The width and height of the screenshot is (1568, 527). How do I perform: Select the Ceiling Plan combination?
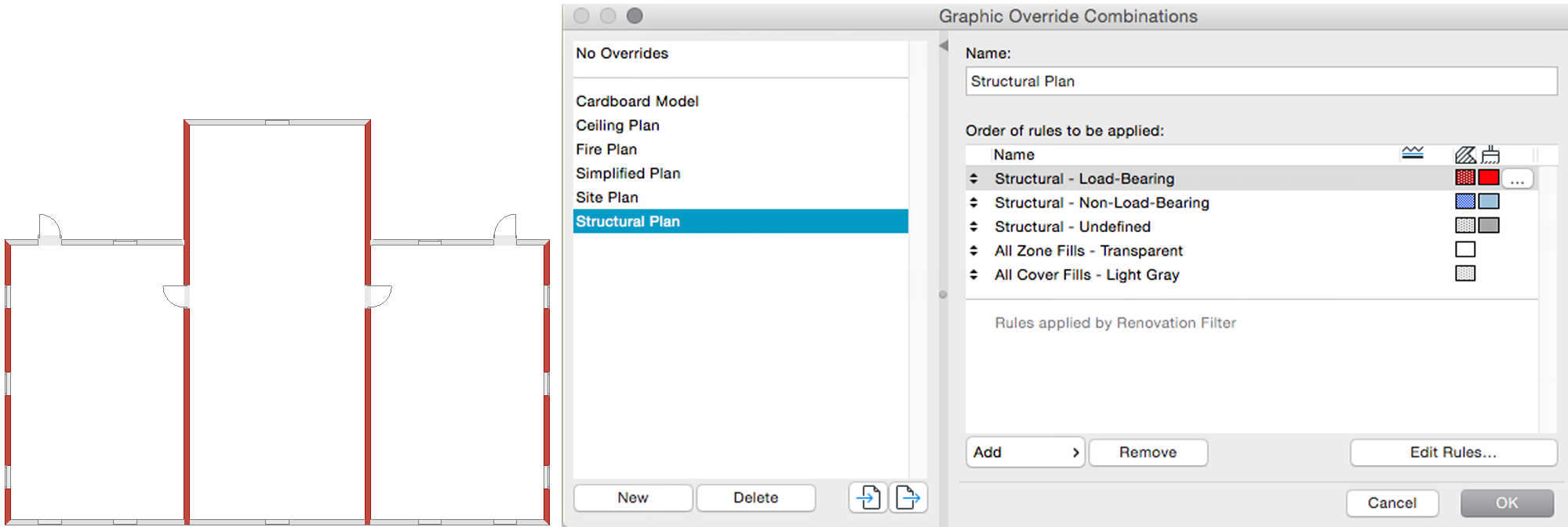617,125
